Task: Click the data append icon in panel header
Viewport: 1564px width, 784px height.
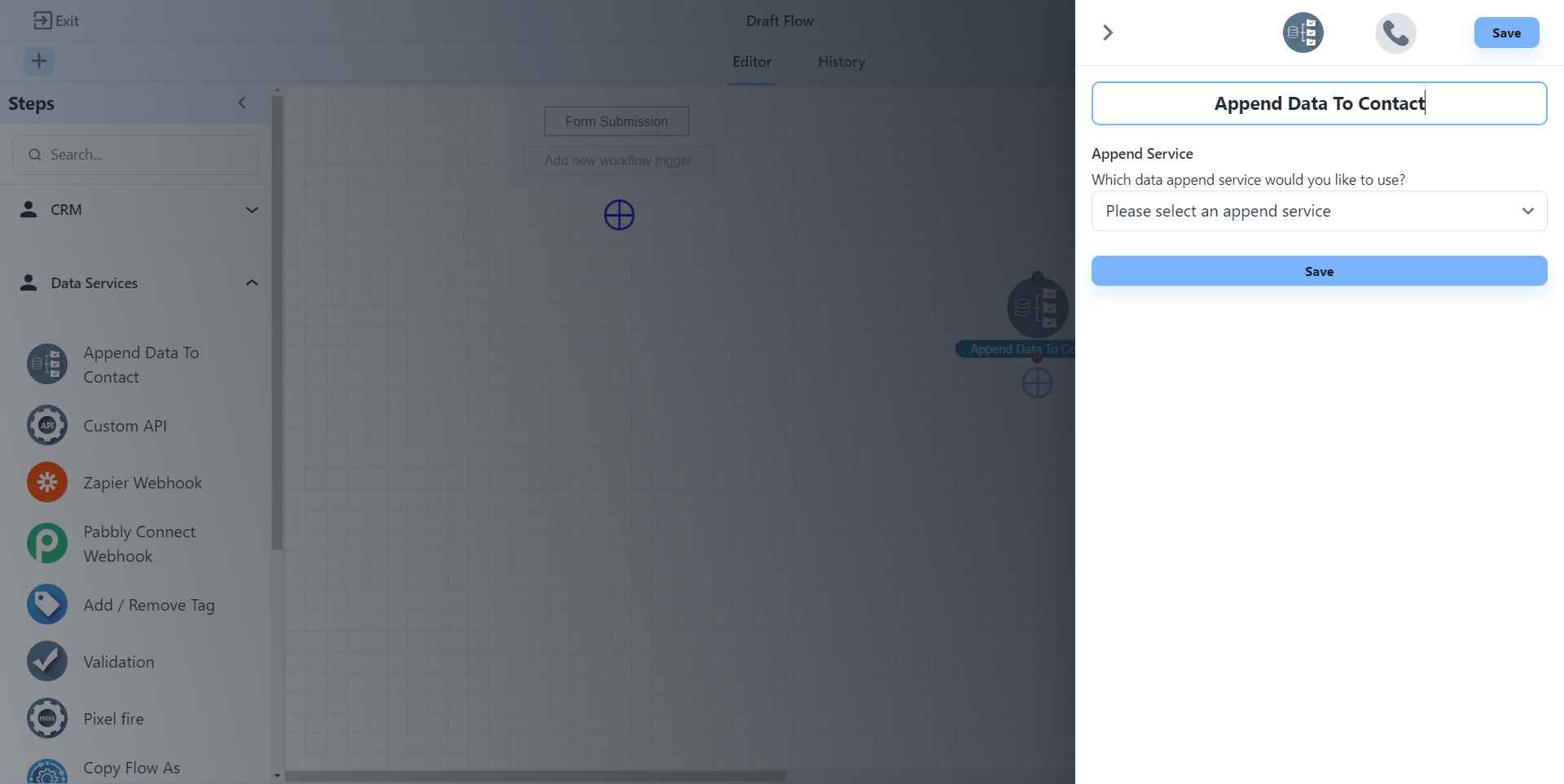Action: (x=1303, y=33)
